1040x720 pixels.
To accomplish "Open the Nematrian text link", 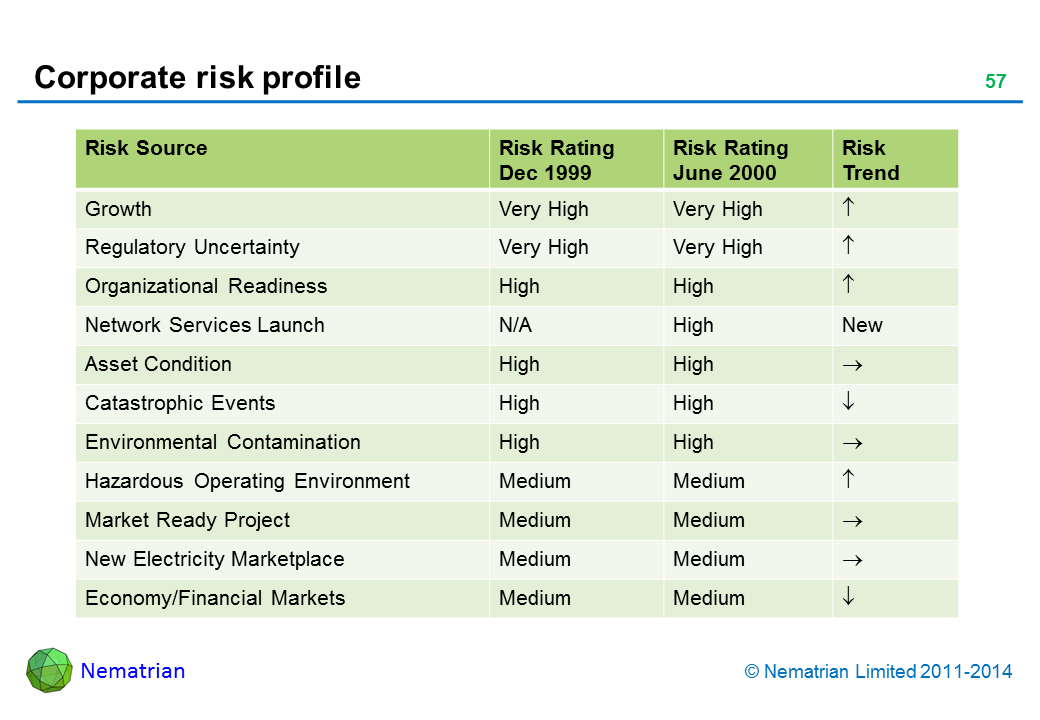I will pyautogui.click(x=133, y=671).
